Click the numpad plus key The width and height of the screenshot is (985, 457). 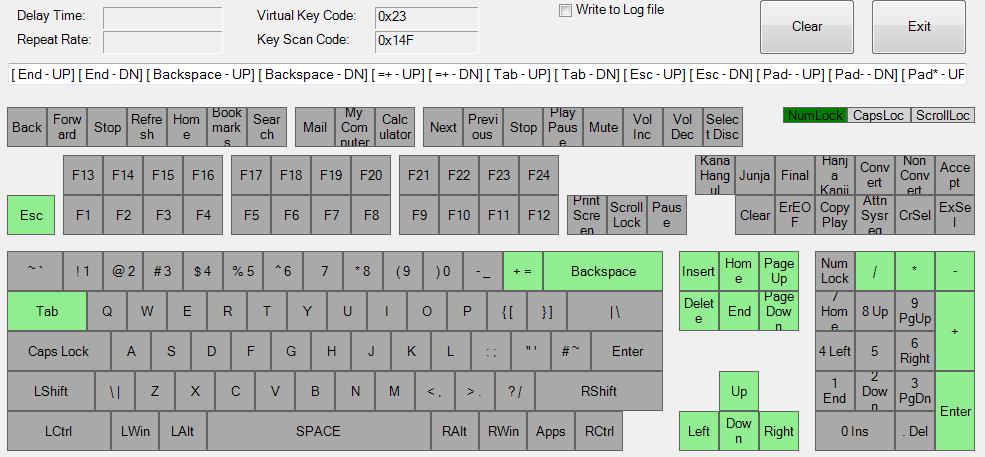[955, 331]
